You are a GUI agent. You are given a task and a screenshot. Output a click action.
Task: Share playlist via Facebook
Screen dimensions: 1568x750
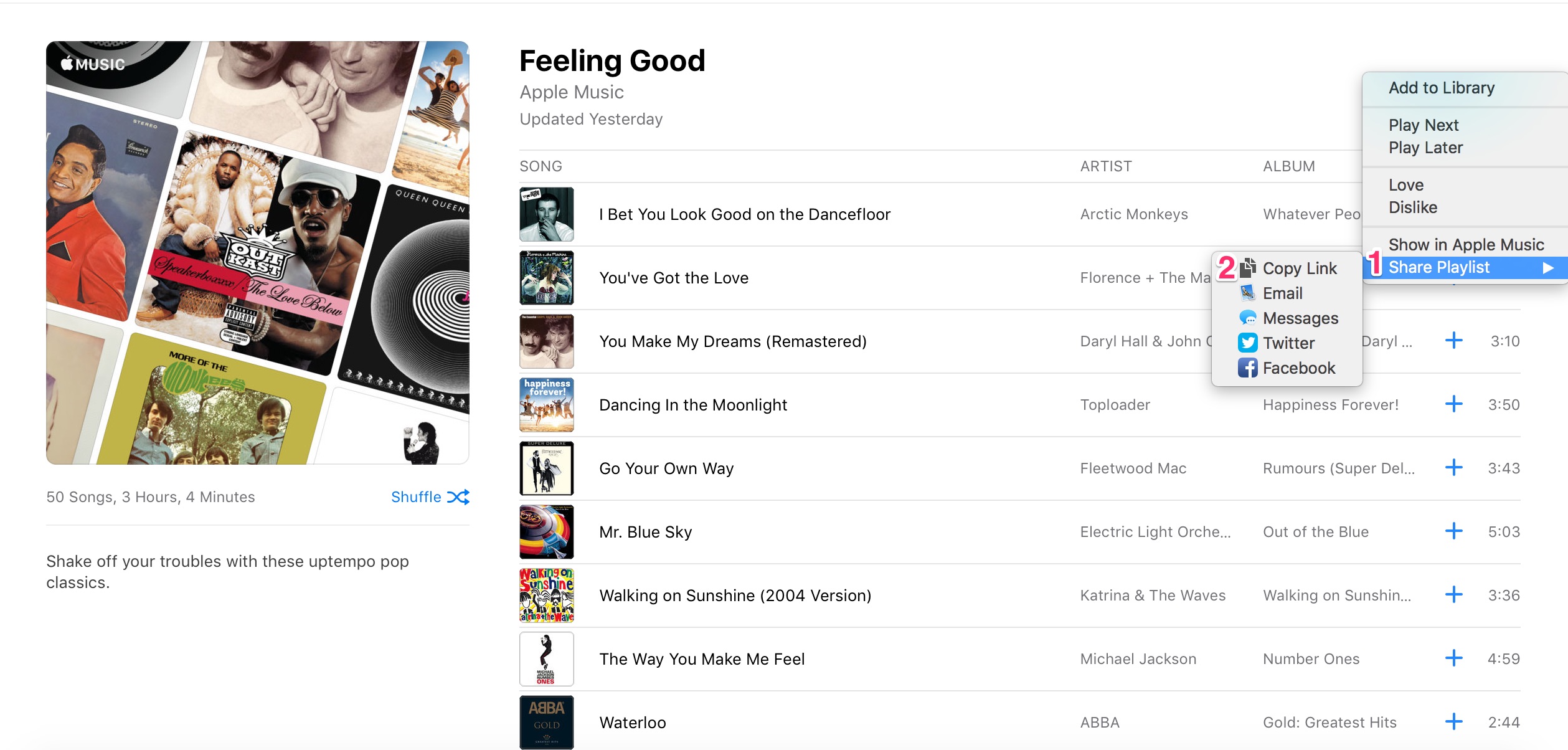point(1298,368)
